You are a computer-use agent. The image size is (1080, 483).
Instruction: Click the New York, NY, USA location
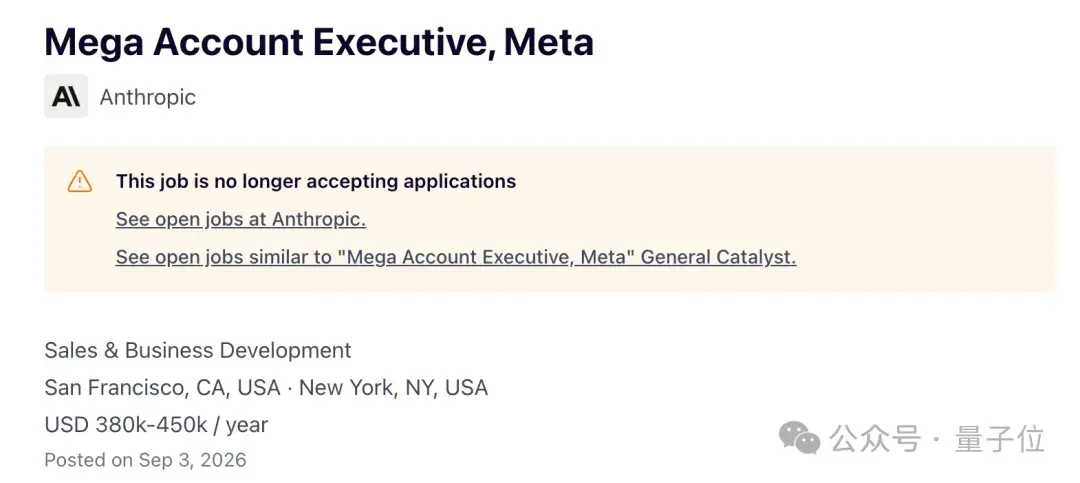tap(393, 387)
